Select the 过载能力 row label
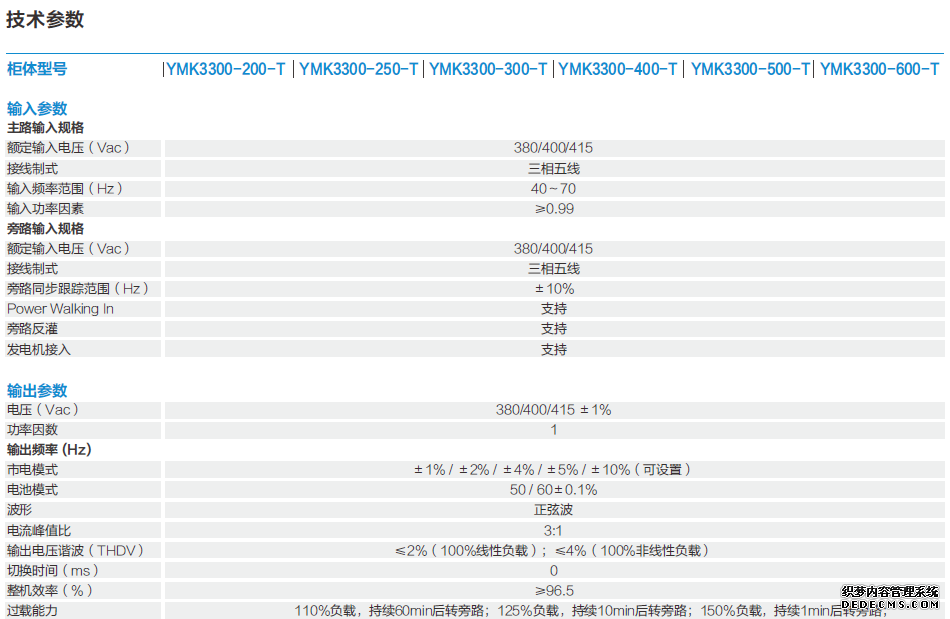Image resolution: width=950 pixels, height=619 pixels. tap(33, 611)
